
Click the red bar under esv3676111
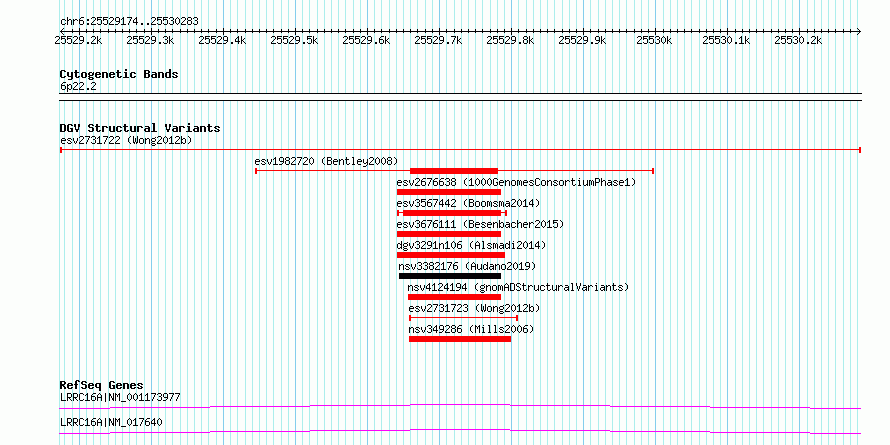448,234
